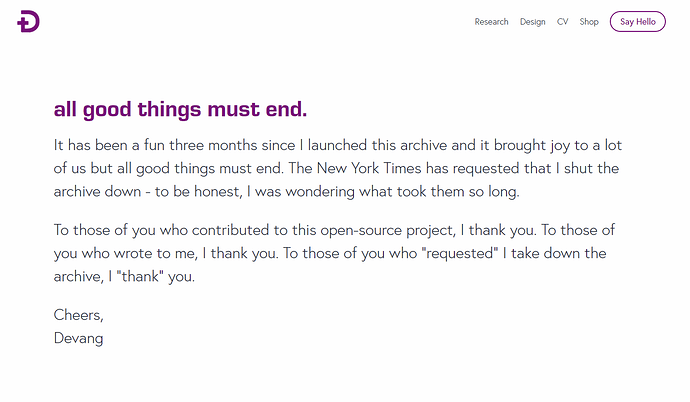This screenshot has width=690, height=402.
Task: Open the CV link
Action: click(x=562, y=22)
